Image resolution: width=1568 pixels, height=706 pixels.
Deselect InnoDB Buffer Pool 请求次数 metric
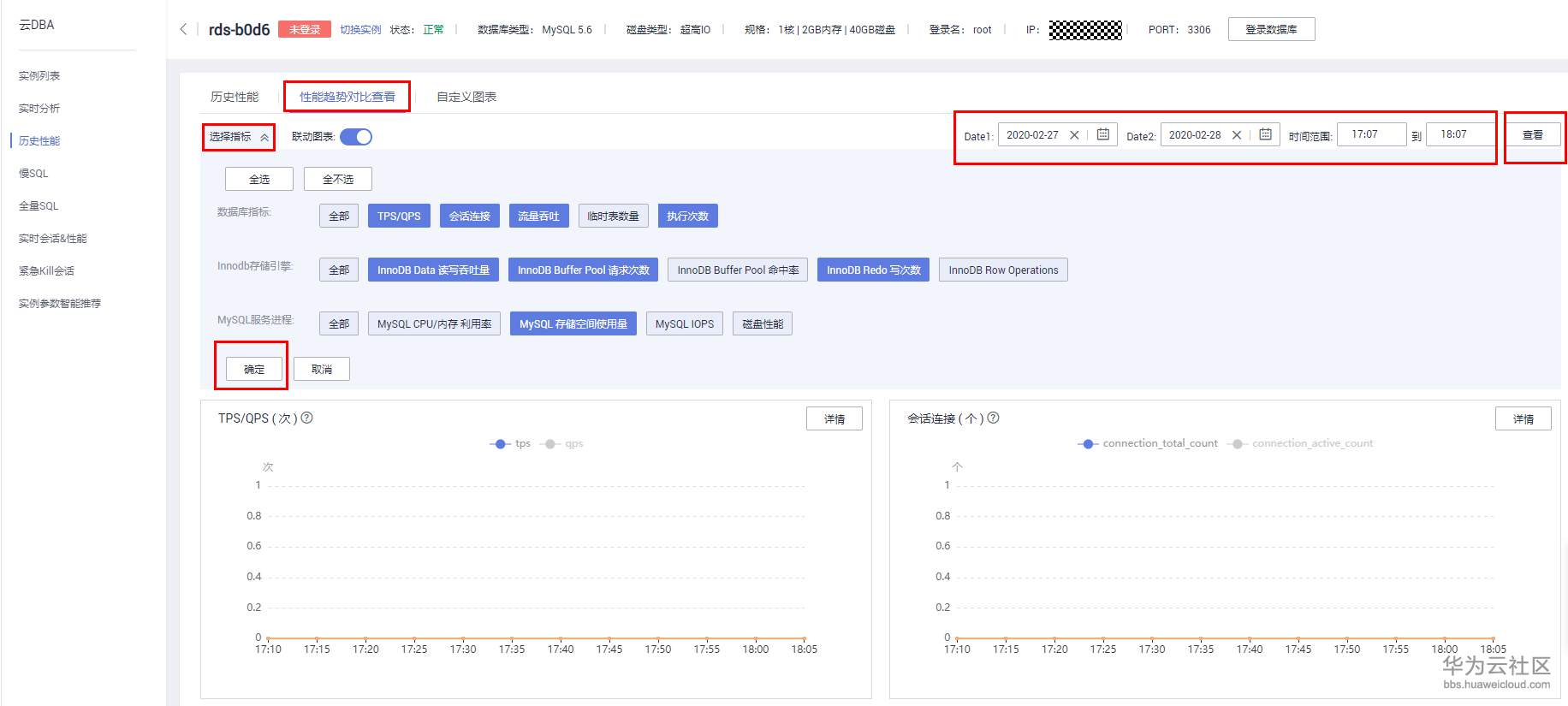click(584, 270)
